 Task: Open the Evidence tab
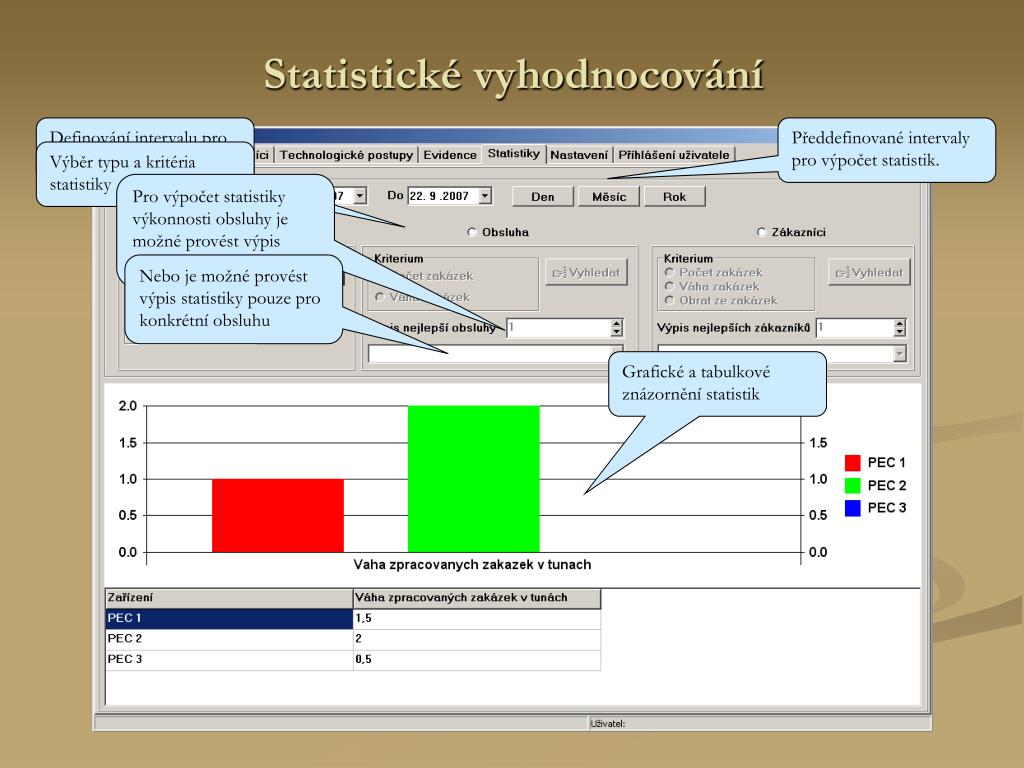coord(450,155)
